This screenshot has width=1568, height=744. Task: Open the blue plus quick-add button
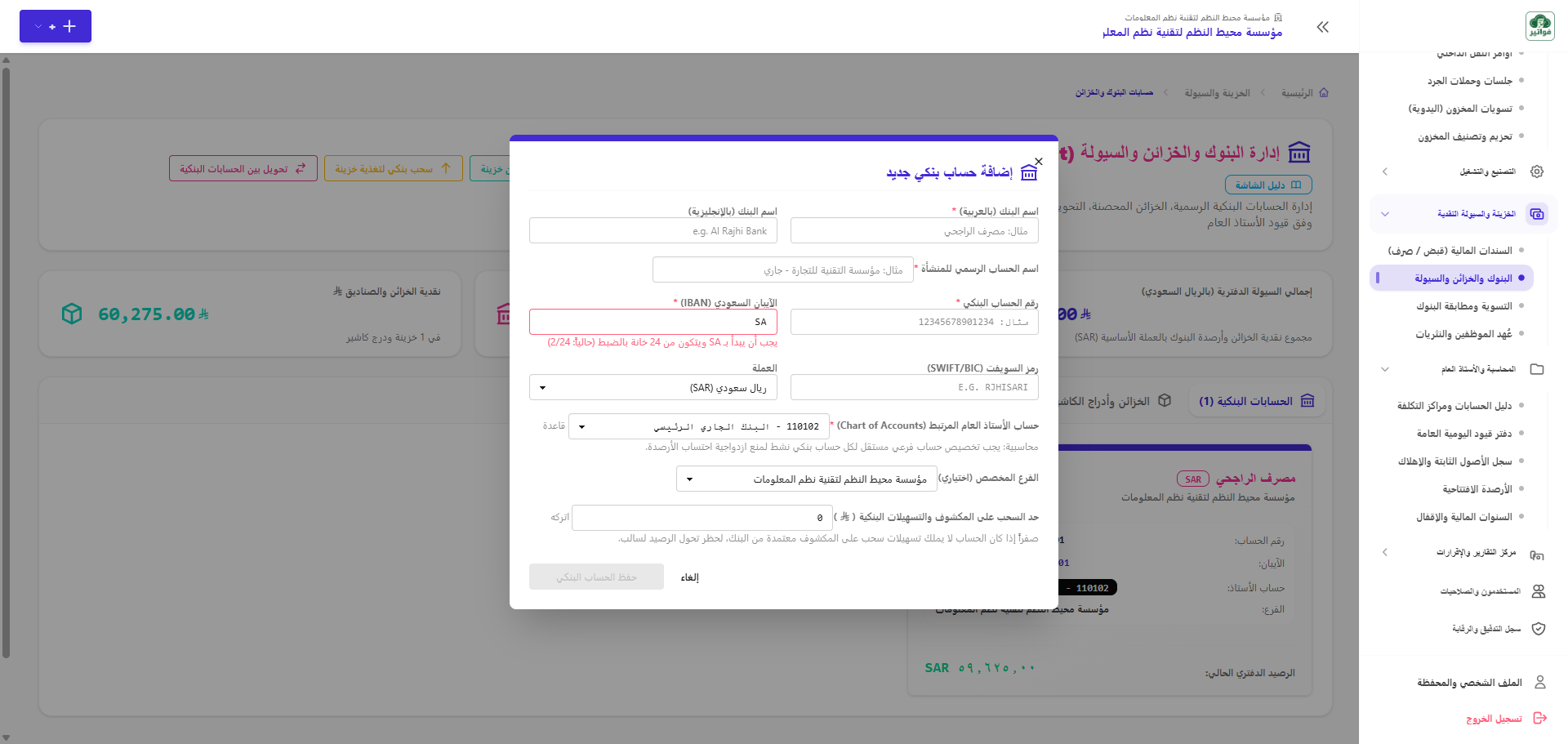[x=56, y=26]
